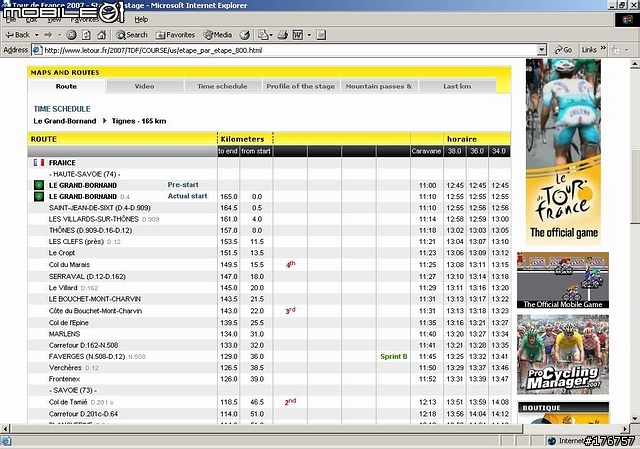Click the Back button in toolbar
The width and height of the screenshot is (640, 449).
click(x=17, y=35)
